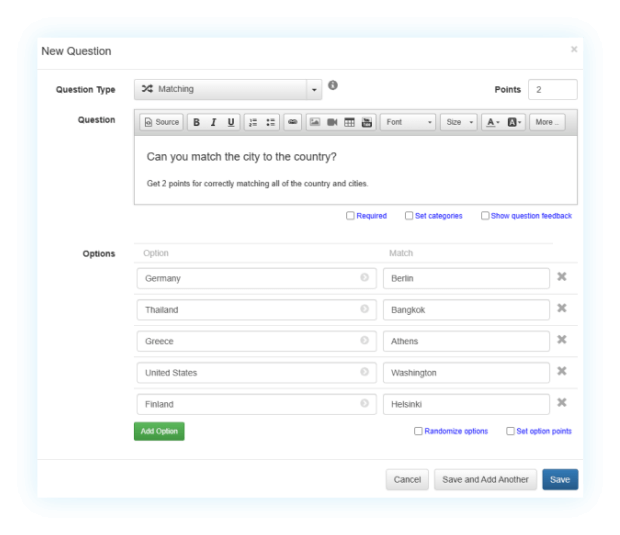Click the underline formatting icon
The image size is (620, 535).
pyautogui.click(x=231, y=122)
